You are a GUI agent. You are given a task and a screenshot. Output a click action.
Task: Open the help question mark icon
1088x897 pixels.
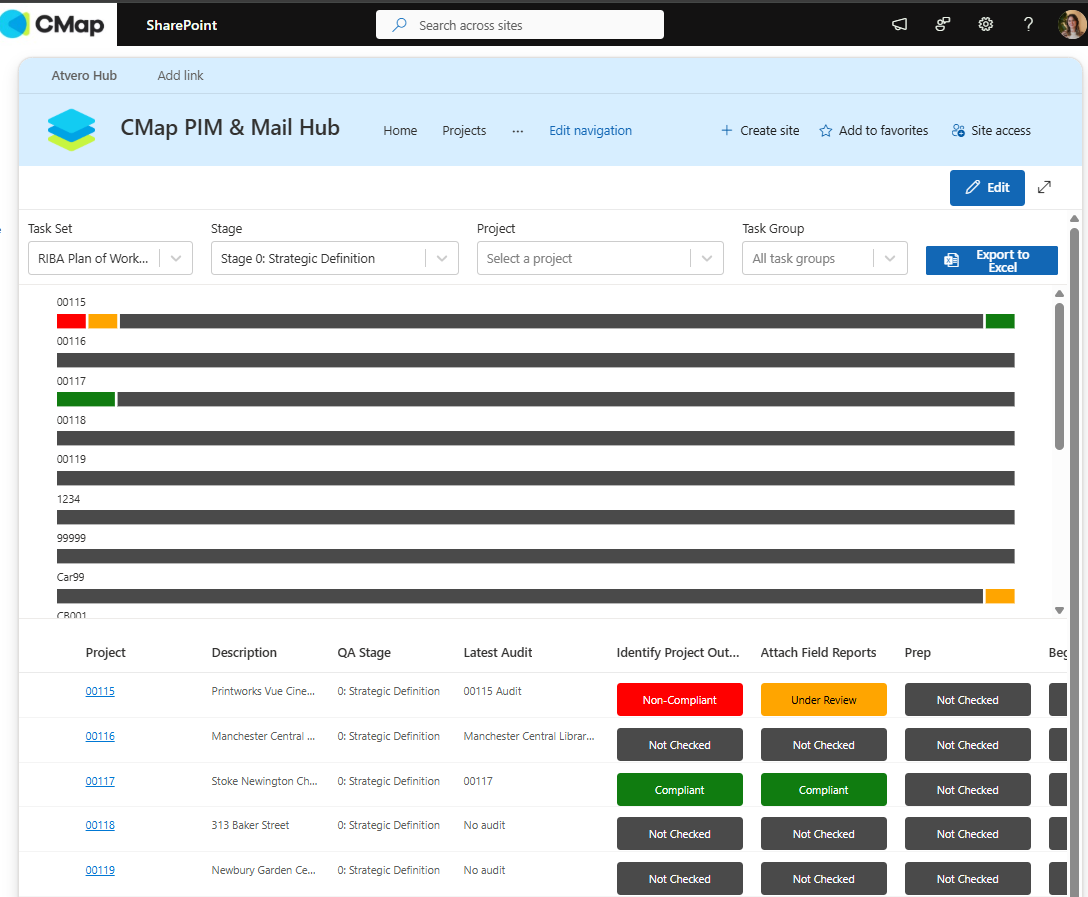pos(1028,25)
